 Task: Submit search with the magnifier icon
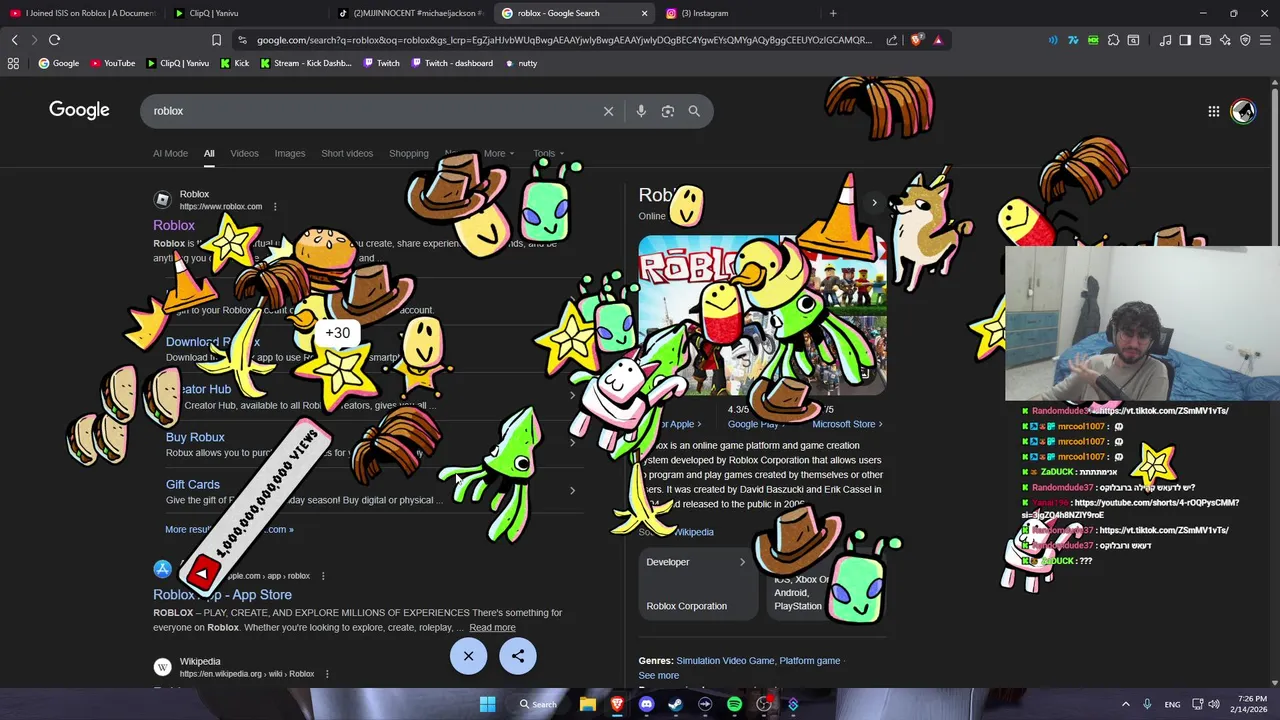(x=694, y=111)
